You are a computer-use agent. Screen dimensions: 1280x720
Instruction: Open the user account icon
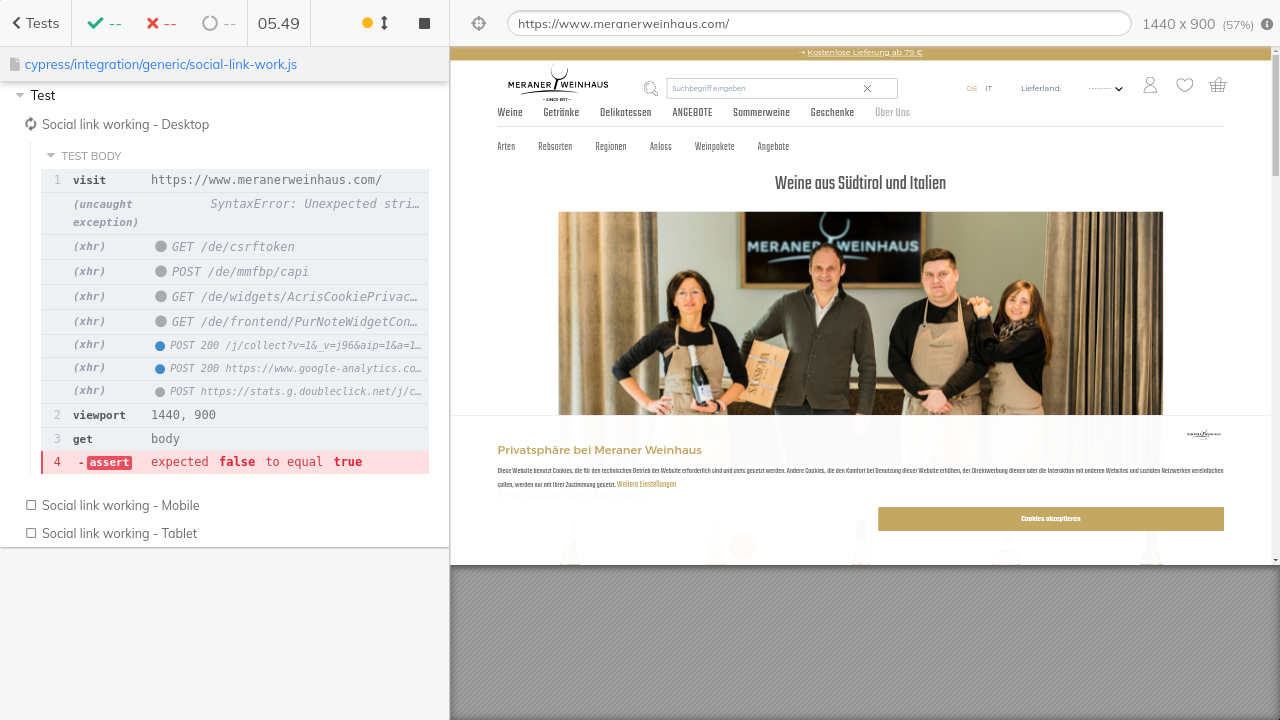click(1150, 86)
